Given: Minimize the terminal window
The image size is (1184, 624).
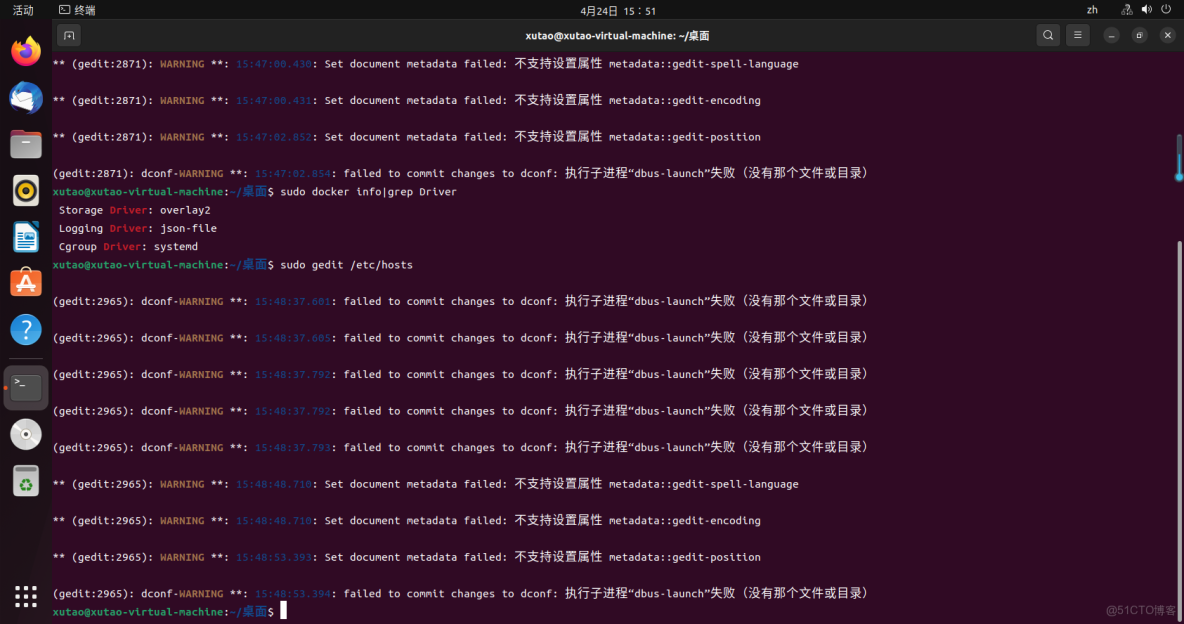Looking at the screenshot, I should point(1112,36).
